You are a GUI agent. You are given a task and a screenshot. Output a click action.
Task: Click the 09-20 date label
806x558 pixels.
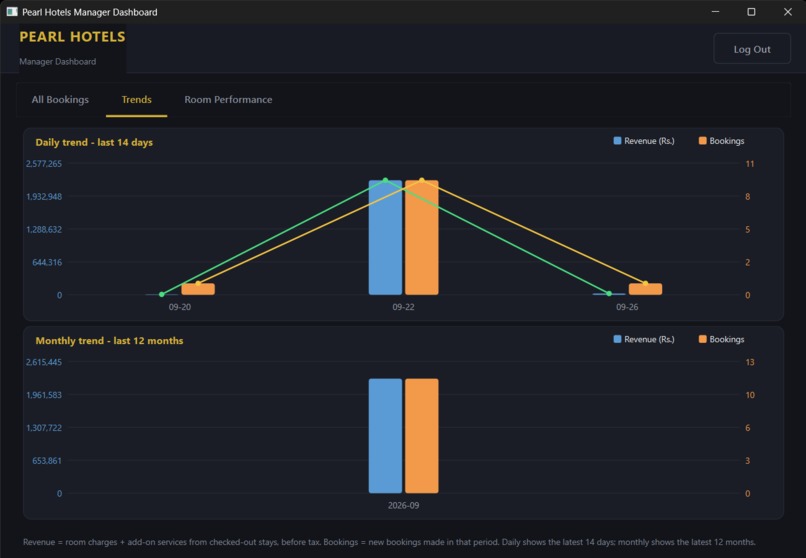[180, 307]
